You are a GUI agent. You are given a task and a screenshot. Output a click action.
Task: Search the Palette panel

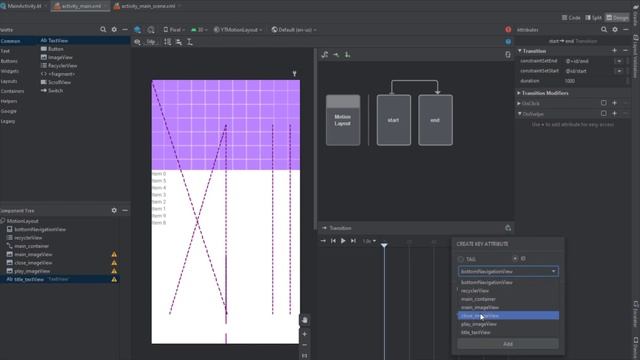(103, 29)
